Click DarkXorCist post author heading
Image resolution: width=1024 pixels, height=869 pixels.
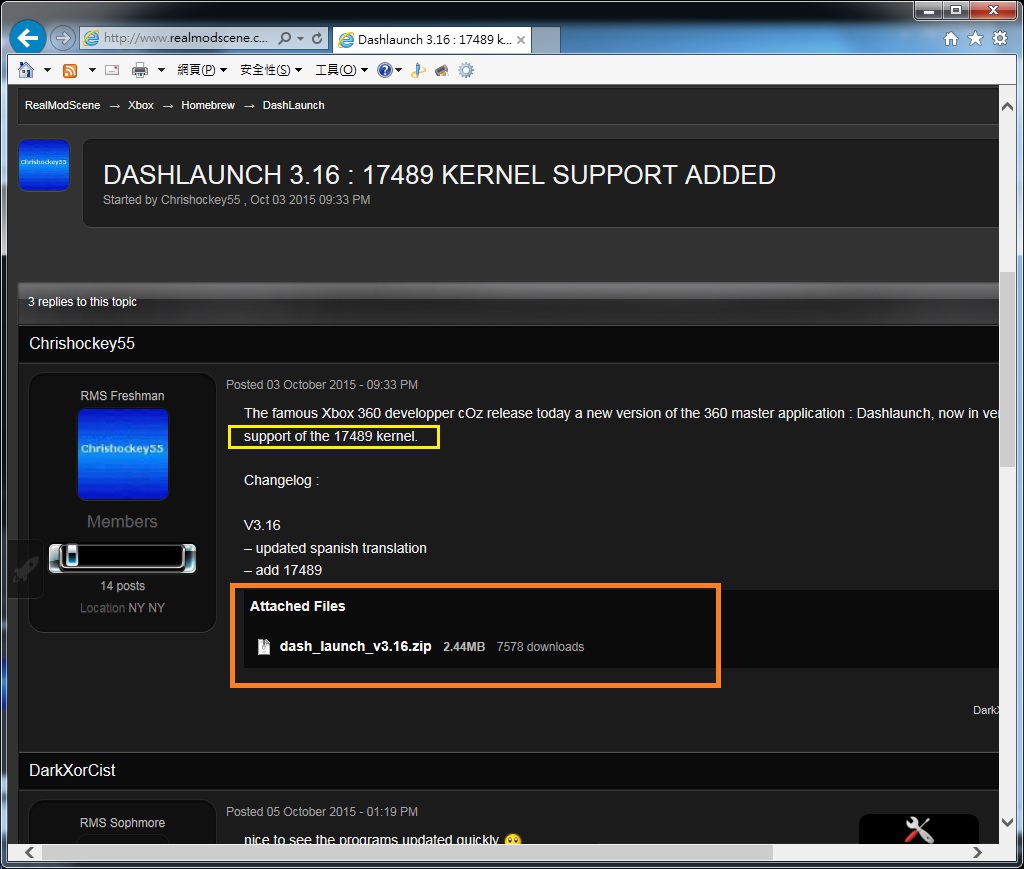click(x=72, y=770)
